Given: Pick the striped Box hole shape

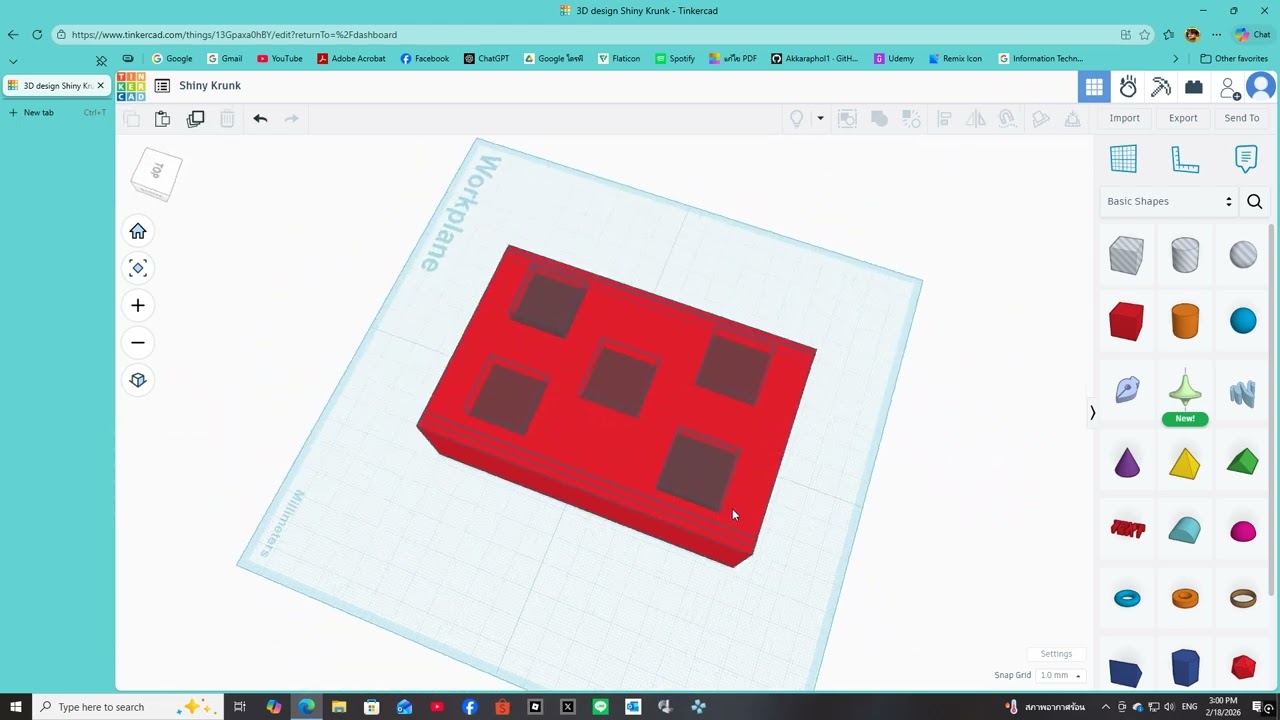Looking at the screenshot, I should click(1126, 255).
